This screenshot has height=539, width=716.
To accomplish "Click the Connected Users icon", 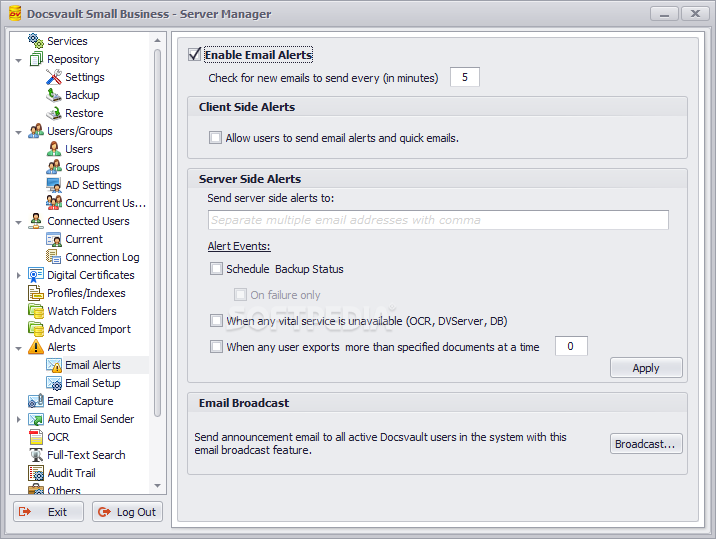I will [x=36, y=221].
